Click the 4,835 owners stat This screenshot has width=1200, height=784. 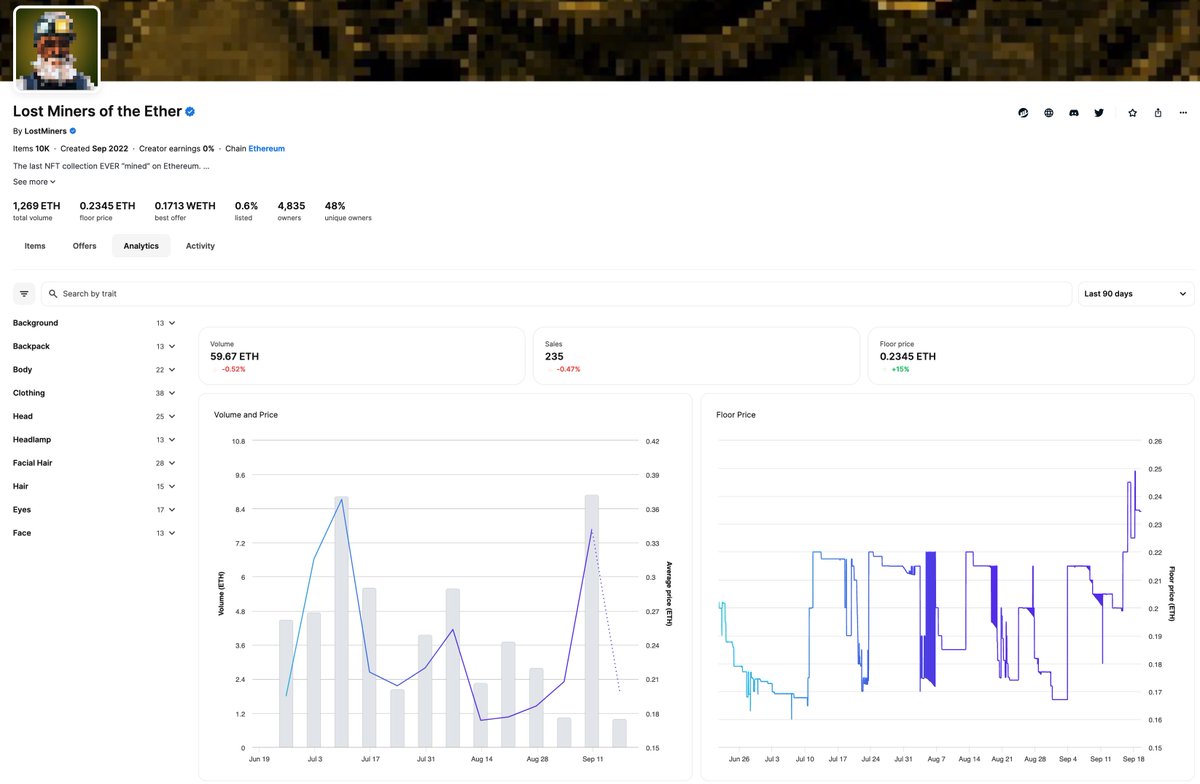click(x=292, y=211)
